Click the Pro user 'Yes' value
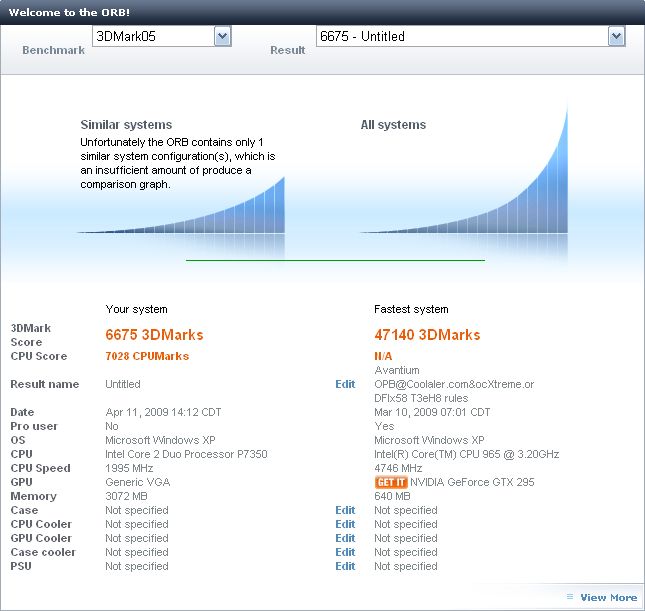The width and height of the screenshot is (645, 611). point(384,426)
